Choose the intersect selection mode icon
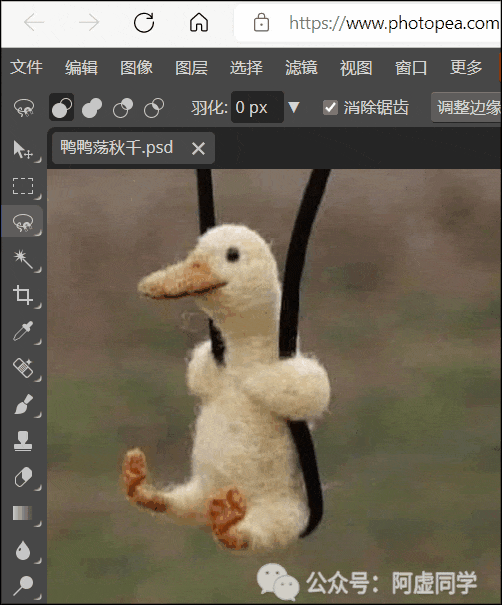 pos(154,108)
